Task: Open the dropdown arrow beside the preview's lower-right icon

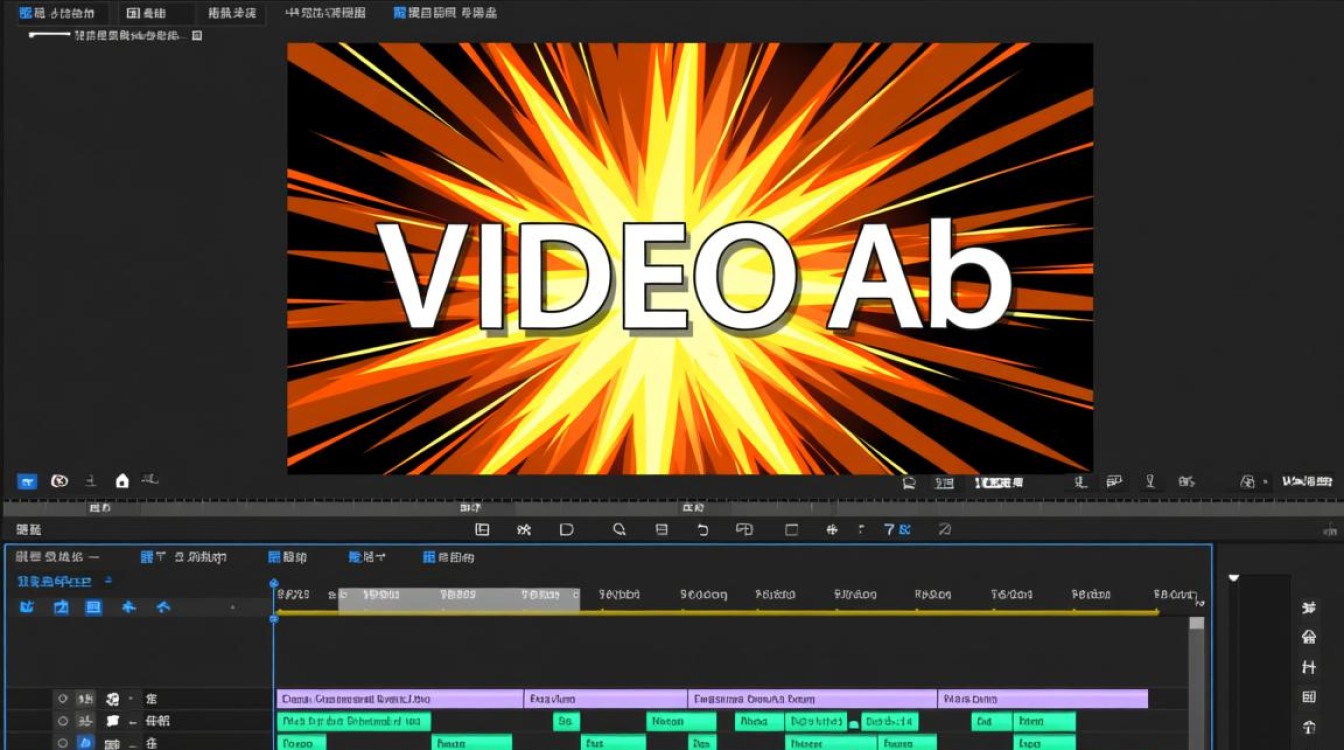Action: coord(1266,482)
